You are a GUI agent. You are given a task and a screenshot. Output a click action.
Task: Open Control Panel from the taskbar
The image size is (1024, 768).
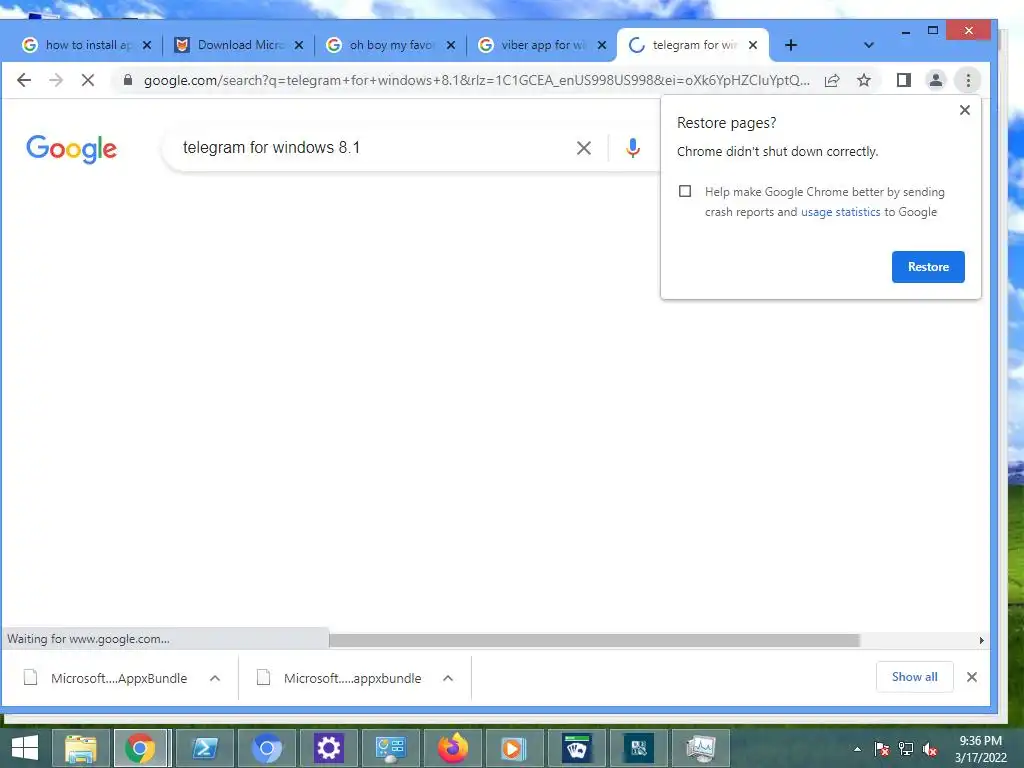[391, 748]
